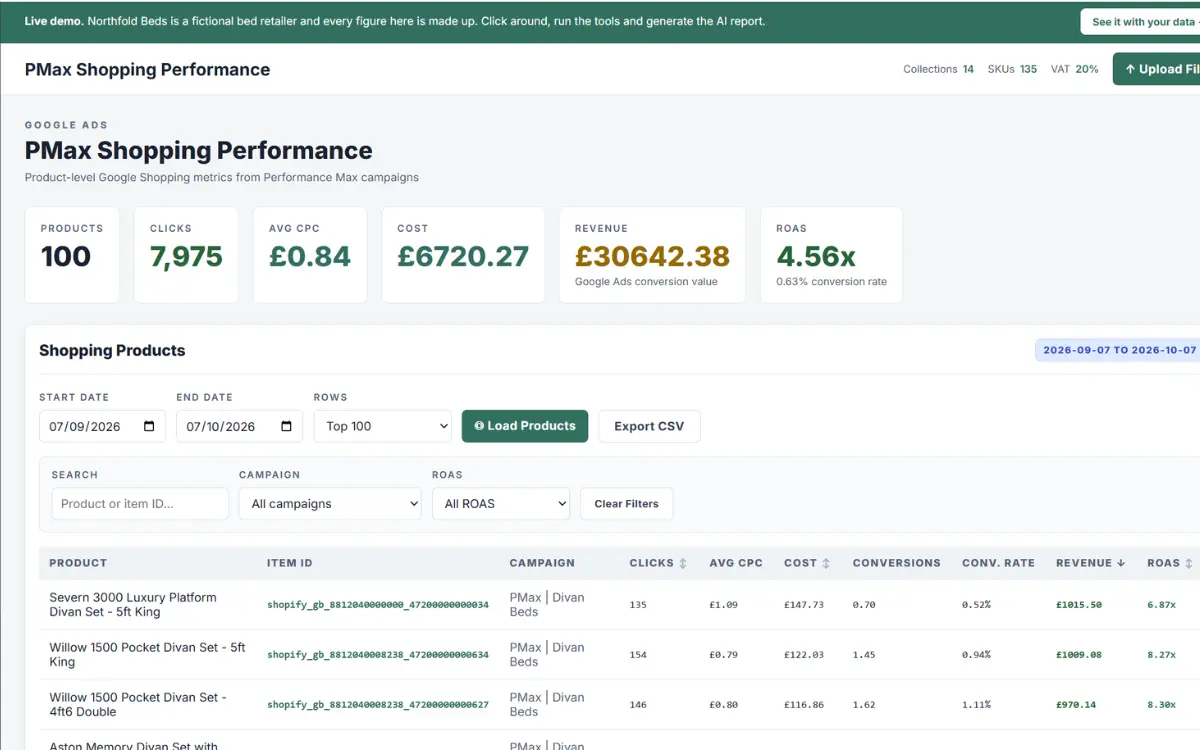Click item ID ending 47200000000034

pyautogui.click(x=378, y=605)
